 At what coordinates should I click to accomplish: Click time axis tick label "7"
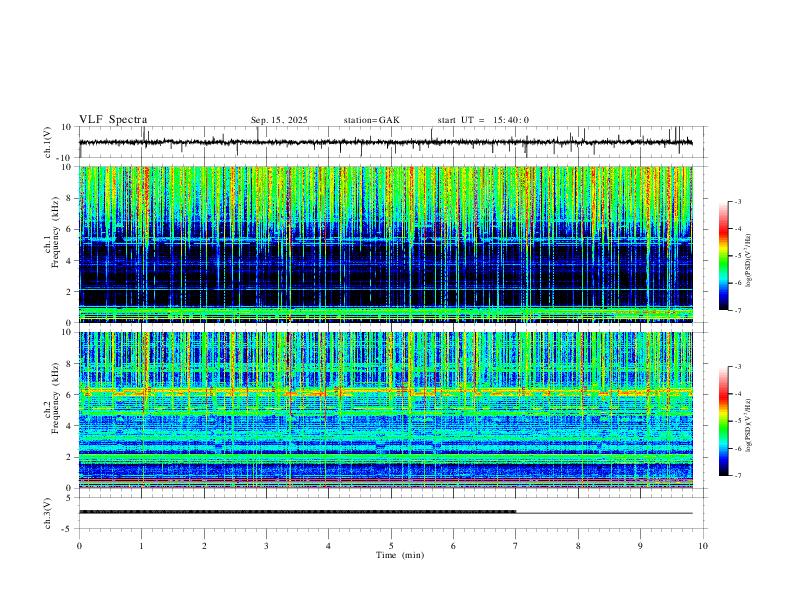tap(516, 546)
